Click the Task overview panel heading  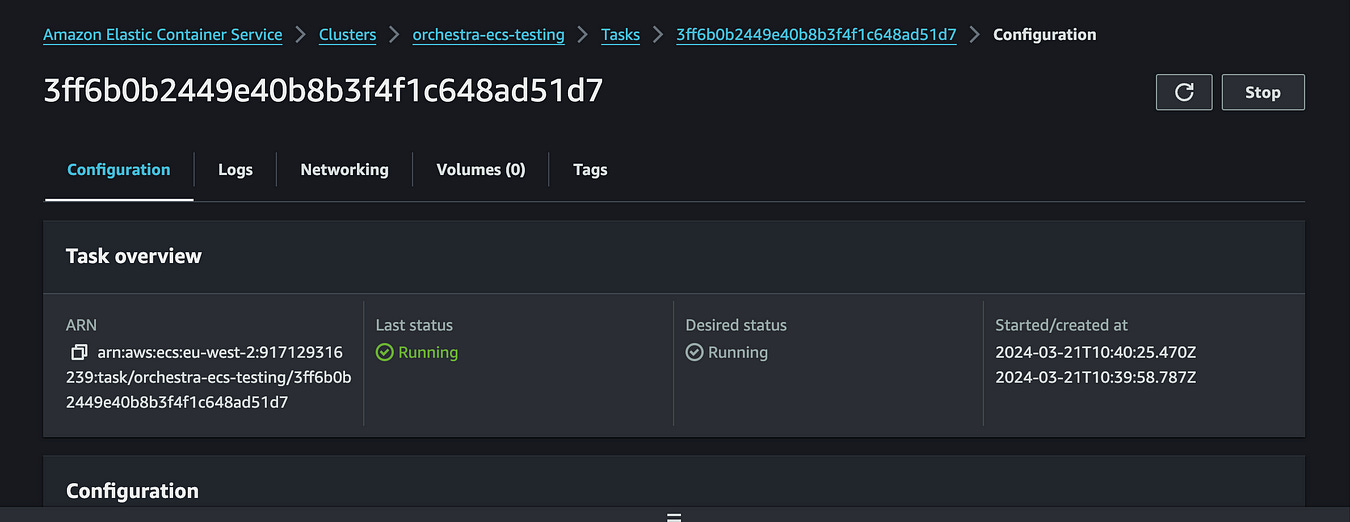pyautogui.click(x=134, y=256)
